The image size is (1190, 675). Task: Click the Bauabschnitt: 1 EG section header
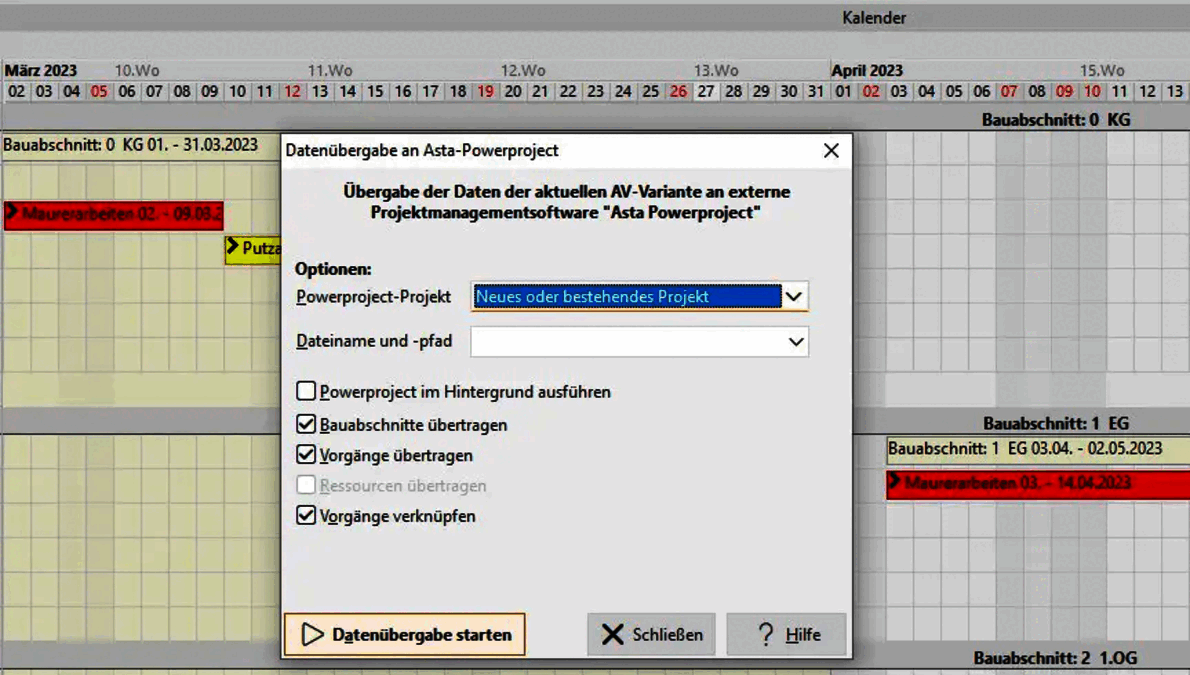point(1056,423)
